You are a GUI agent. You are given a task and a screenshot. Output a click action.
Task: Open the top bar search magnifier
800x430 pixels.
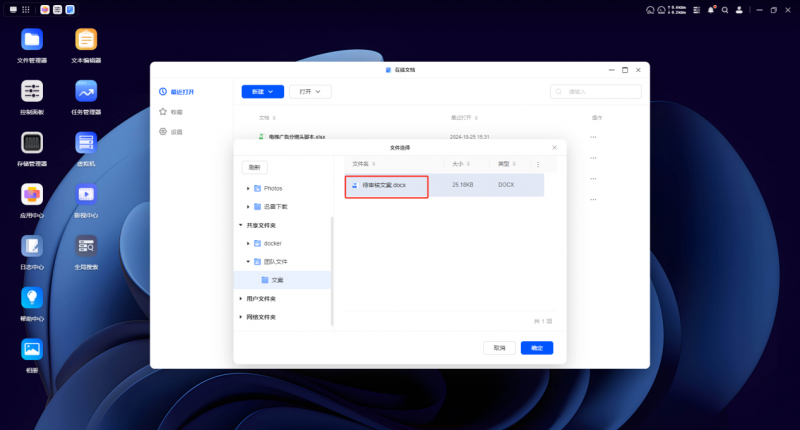click(x=725, y=10)
